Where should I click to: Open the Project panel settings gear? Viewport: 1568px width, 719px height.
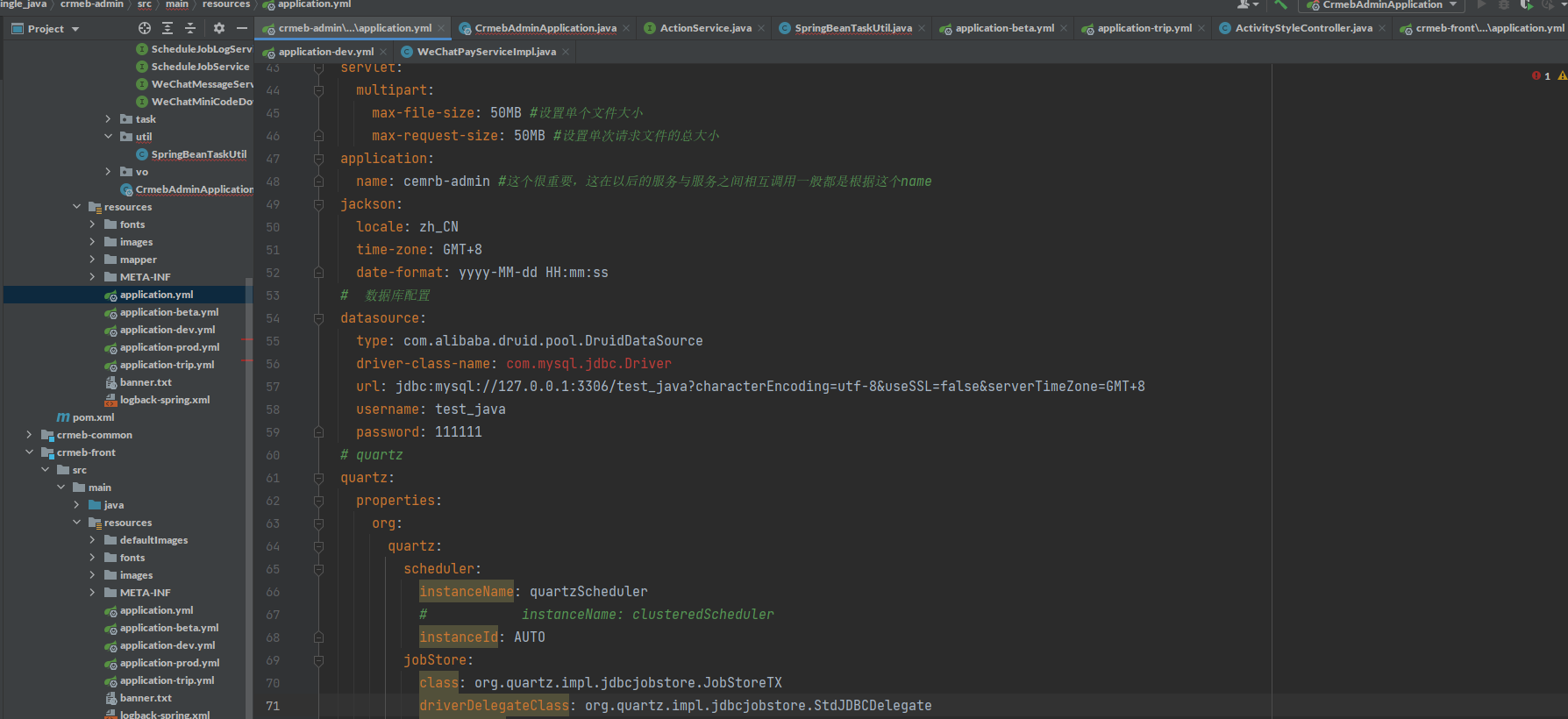[219, 29]
